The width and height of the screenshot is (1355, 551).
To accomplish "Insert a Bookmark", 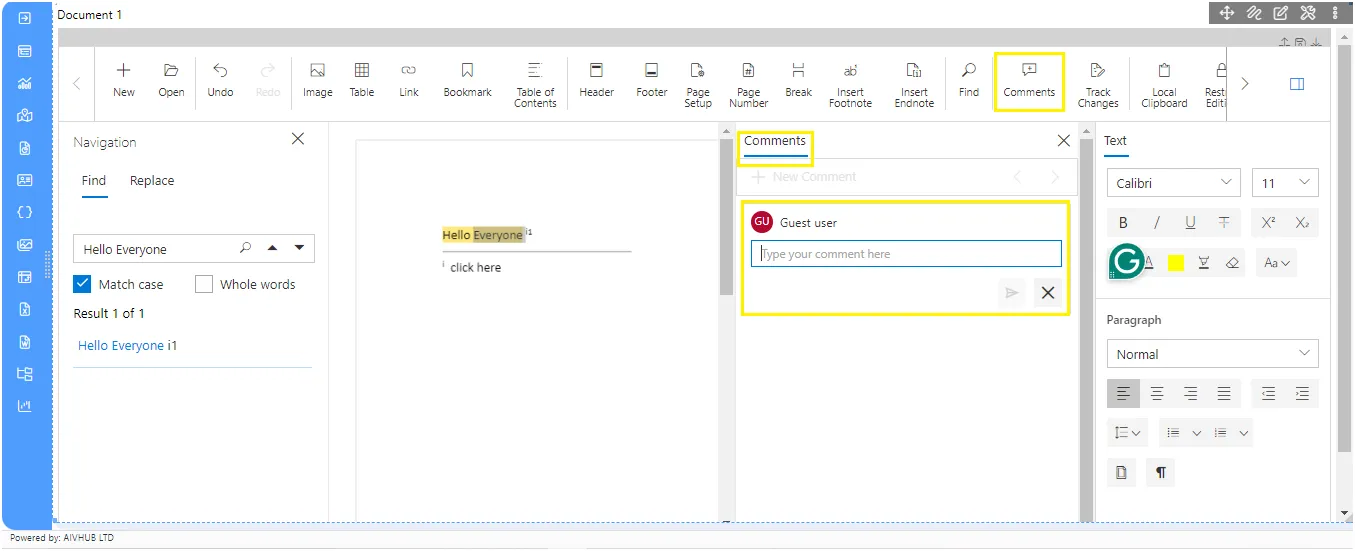I will [467, 81].
